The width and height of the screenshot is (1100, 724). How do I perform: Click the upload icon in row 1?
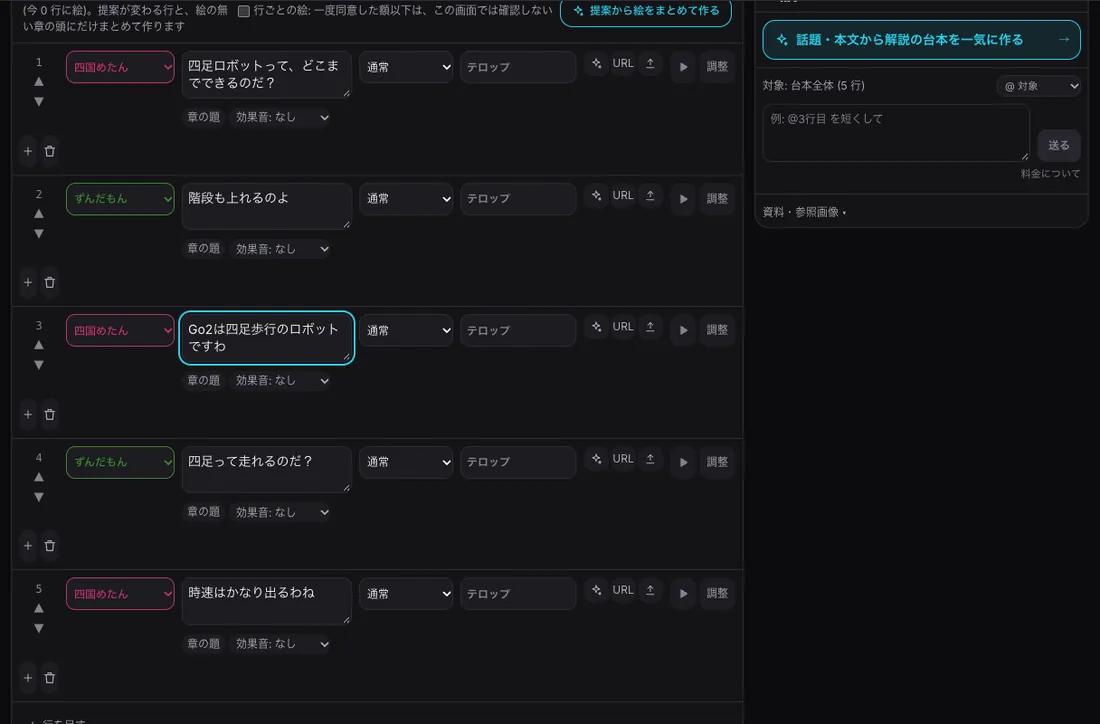click(x=650, y=64)
